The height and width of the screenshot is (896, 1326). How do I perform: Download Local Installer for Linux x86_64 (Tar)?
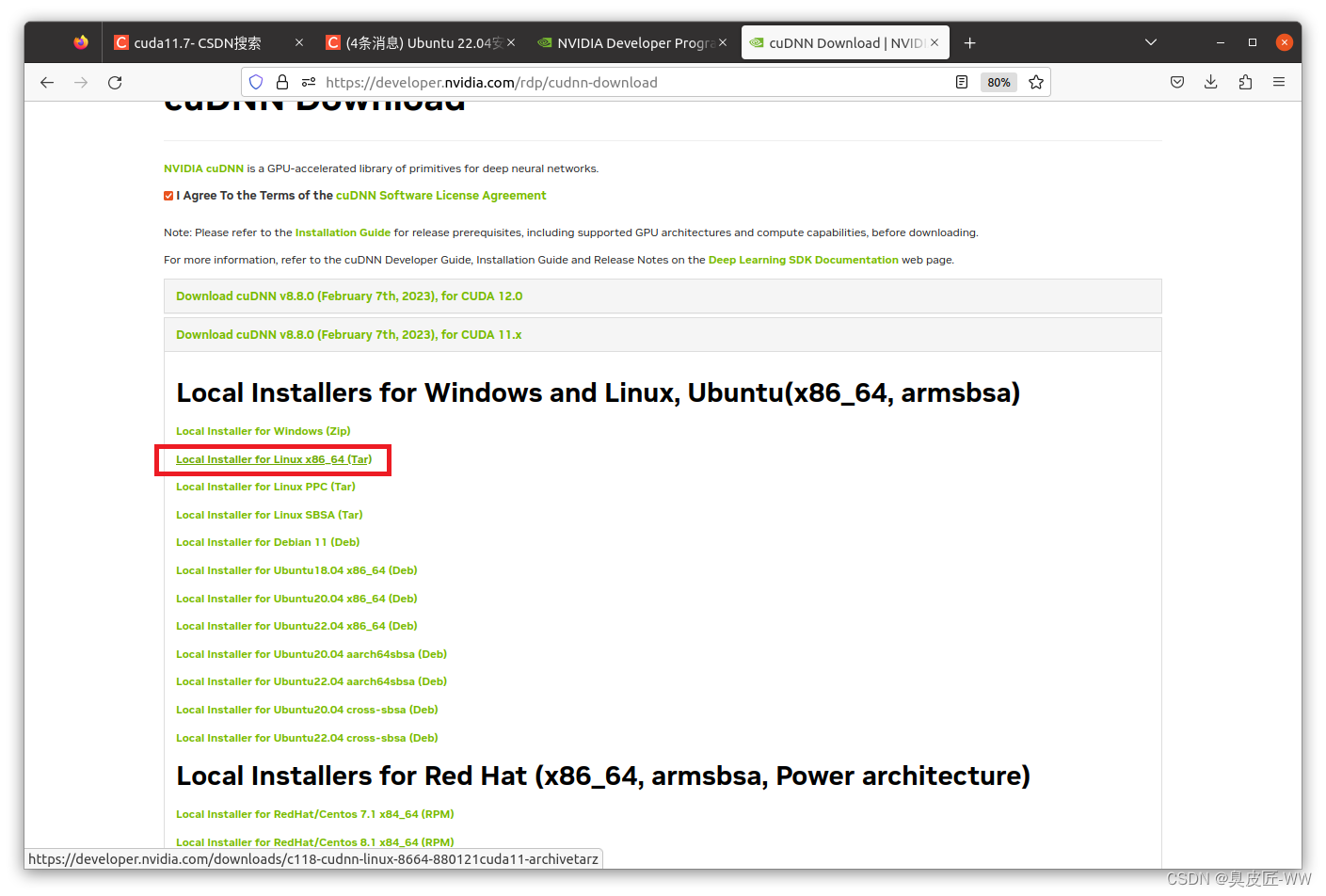274,459
